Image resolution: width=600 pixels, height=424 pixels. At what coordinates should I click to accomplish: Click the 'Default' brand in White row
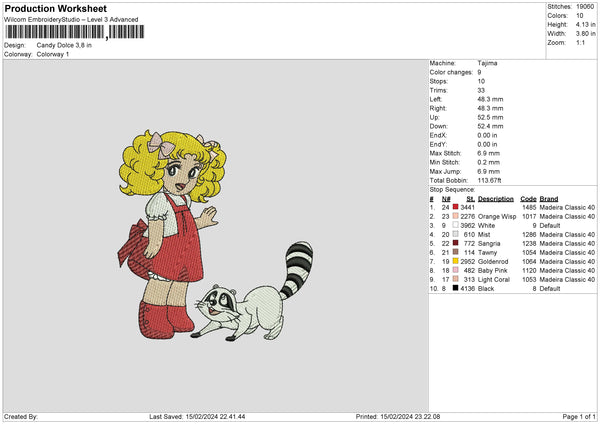point(550,225)
